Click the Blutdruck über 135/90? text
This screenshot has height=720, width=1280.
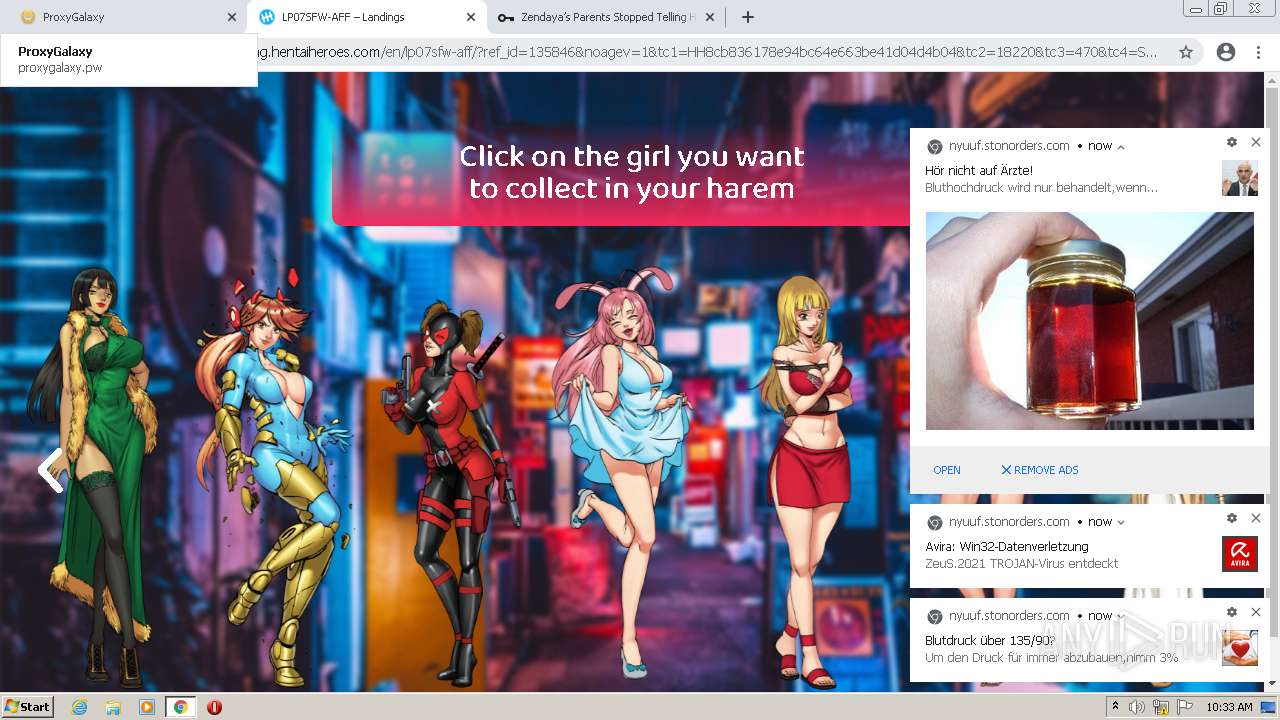990,641
